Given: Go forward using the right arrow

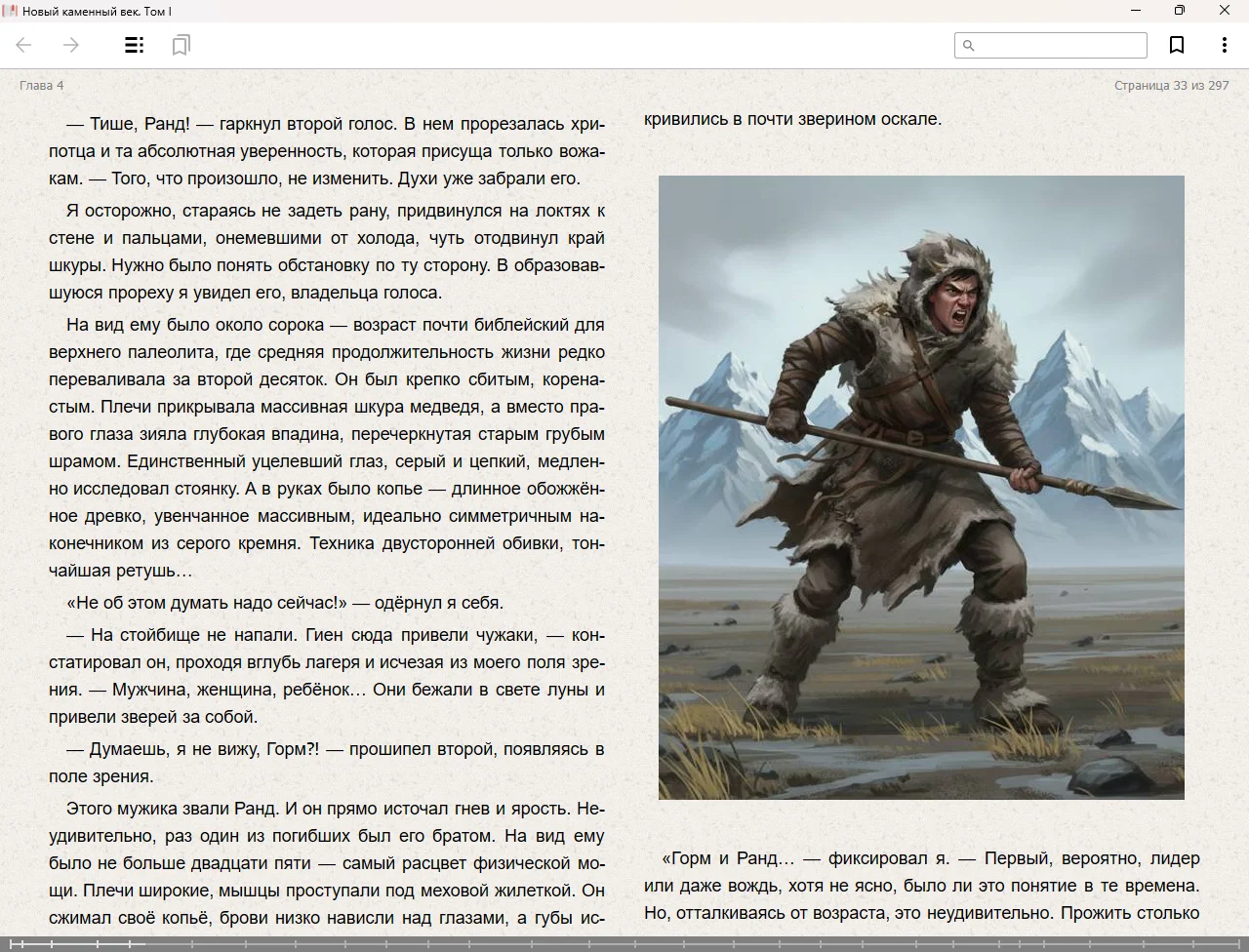Looking at the screenshot, I should [71, 45].
